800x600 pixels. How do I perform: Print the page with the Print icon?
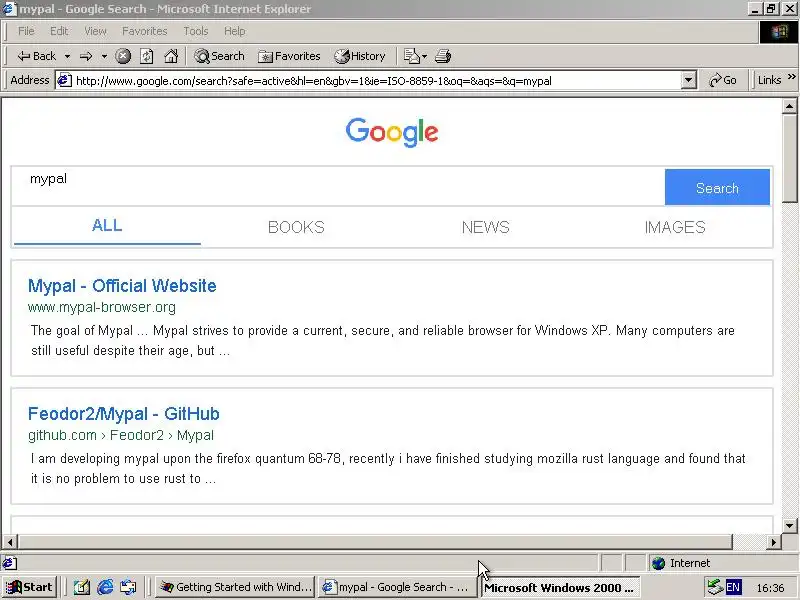tap(443, 56)
